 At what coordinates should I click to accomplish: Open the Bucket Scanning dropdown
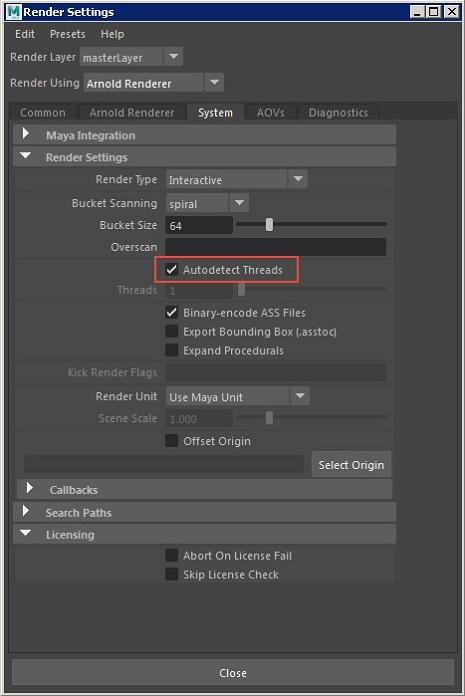(207, 203)
